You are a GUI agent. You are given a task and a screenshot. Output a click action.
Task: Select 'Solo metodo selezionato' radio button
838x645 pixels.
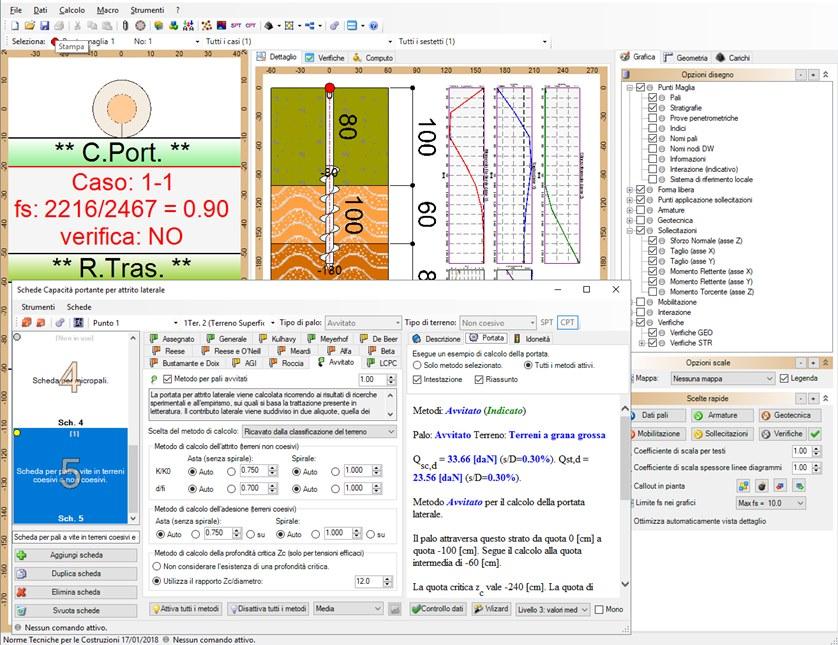click(x=417, y=367)
